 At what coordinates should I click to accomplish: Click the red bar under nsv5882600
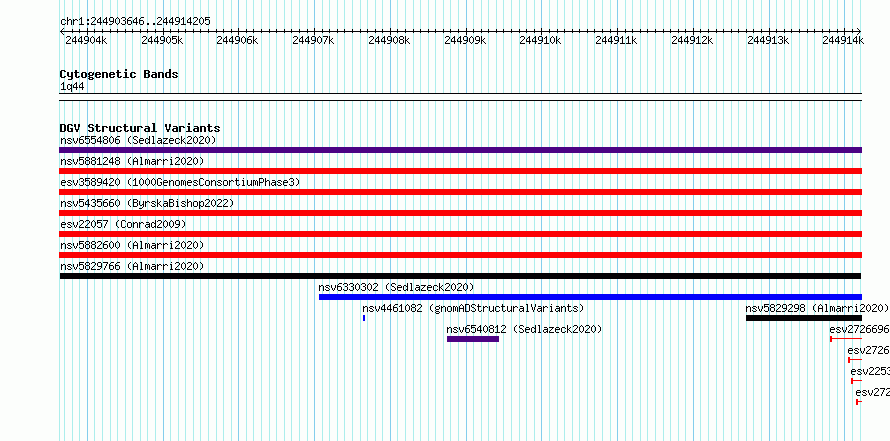tap(460, 255)
